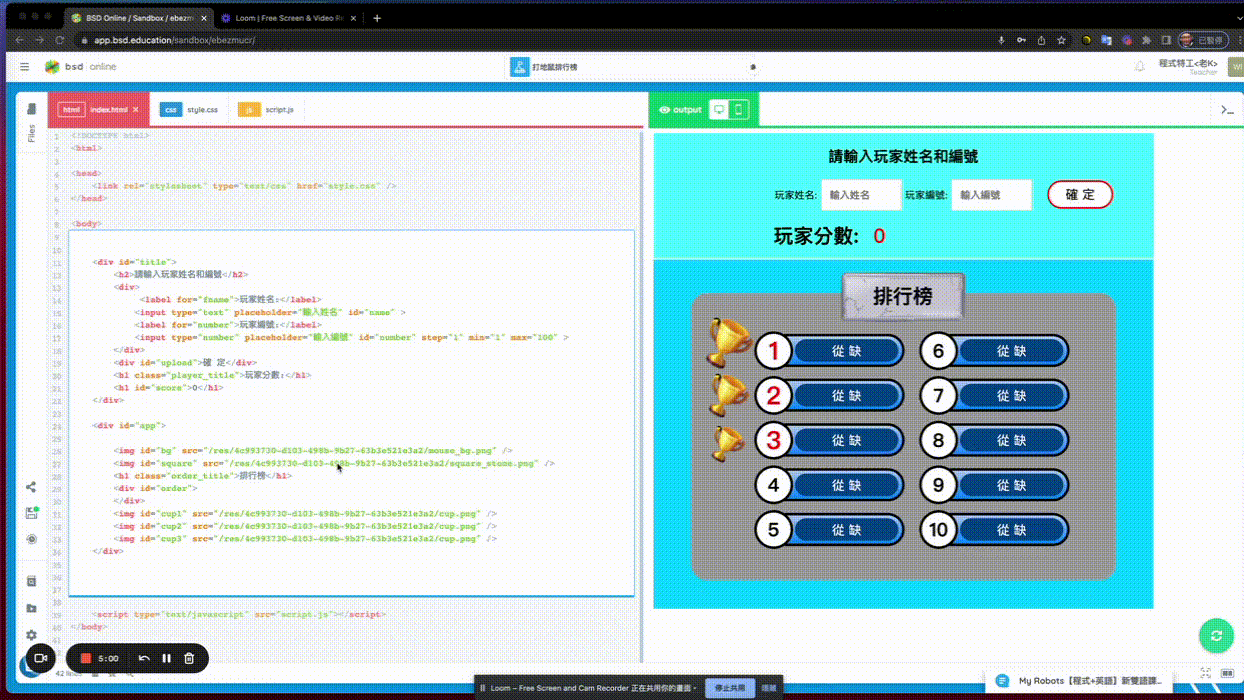Delete the Loom recording with trash icon

189,658
